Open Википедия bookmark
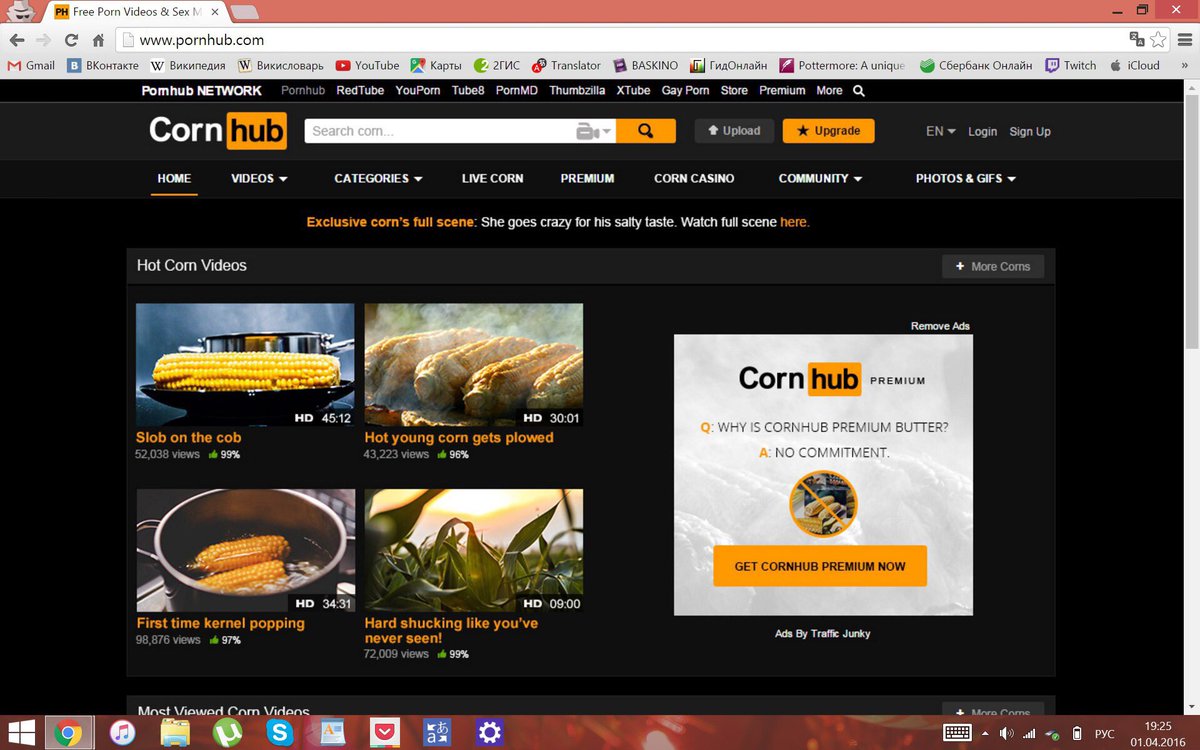1200x750 pixels. (189, 65)
